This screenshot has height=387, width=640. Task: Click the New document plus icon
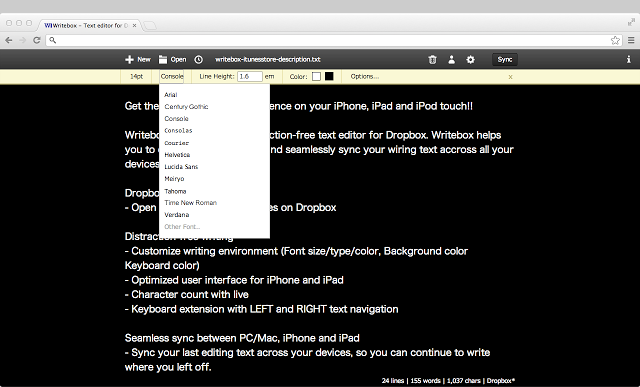[x=129, y=60]
